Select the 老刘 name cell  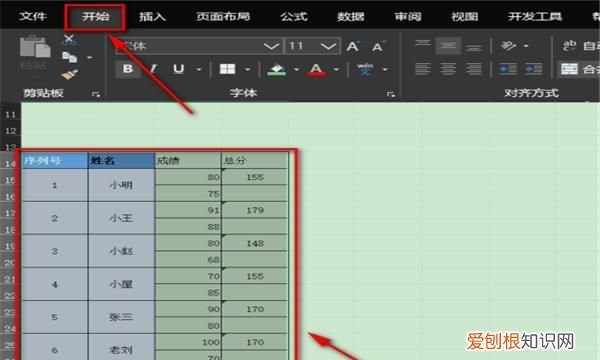[x=121, y=347]
